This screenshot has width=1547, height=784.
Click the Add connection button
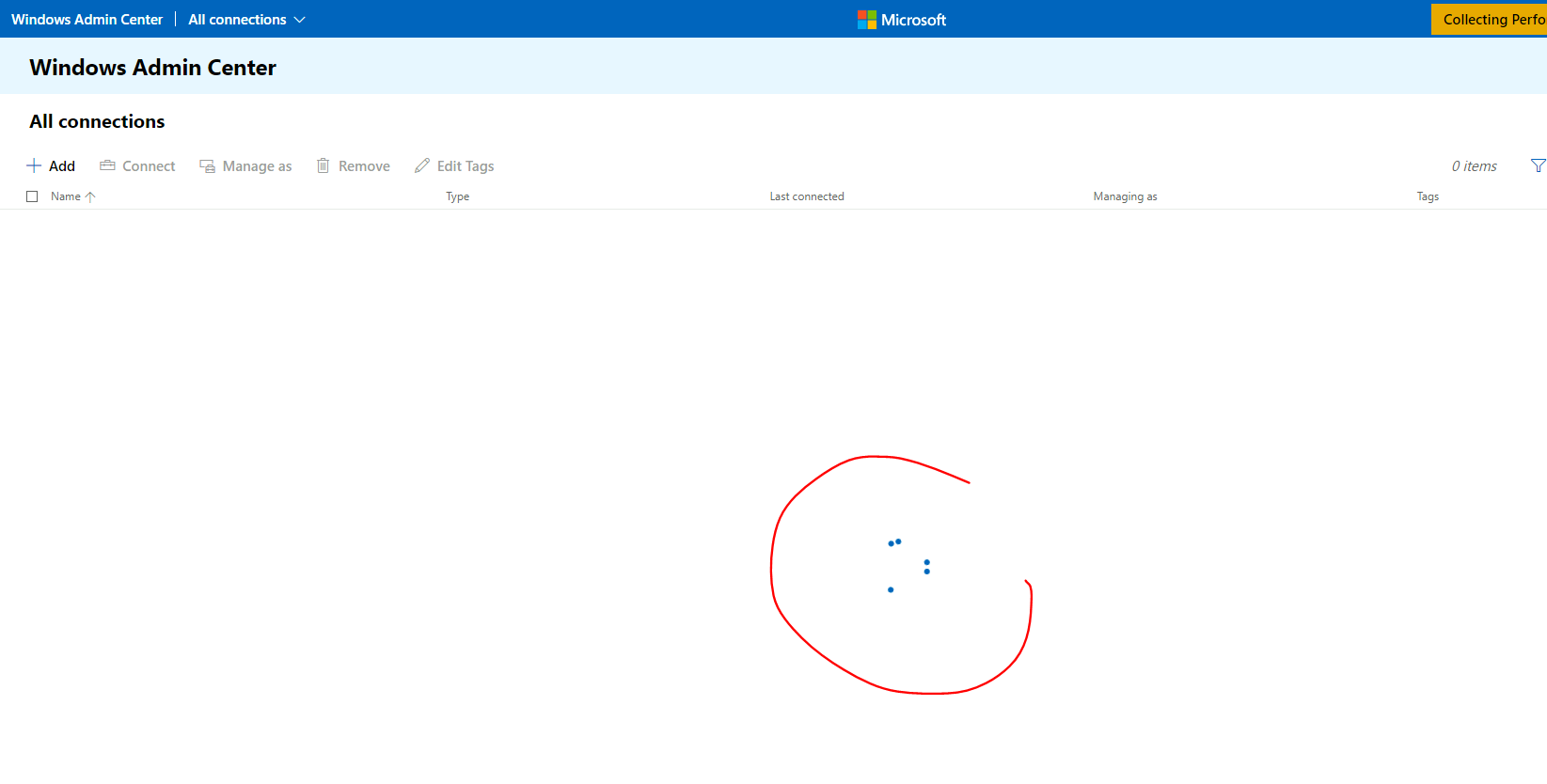click(x=51, y=165)
